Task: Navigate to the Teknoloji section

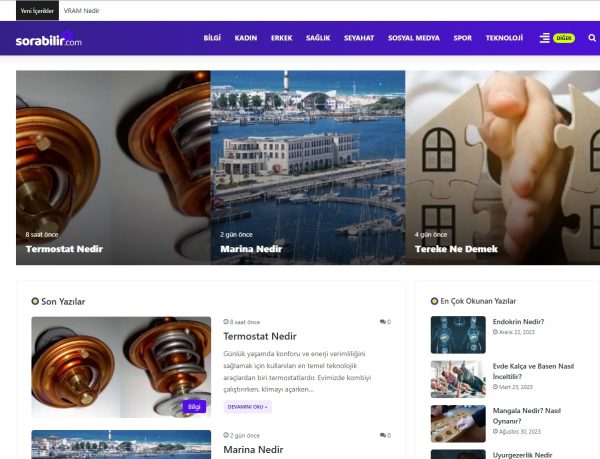Action: [504, 38]
